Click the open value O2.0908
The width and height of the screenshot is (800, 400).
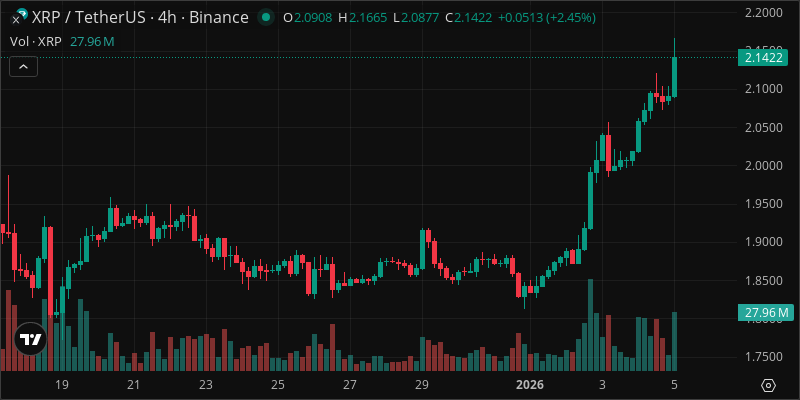pyautogui.click(x=308, y=18)
